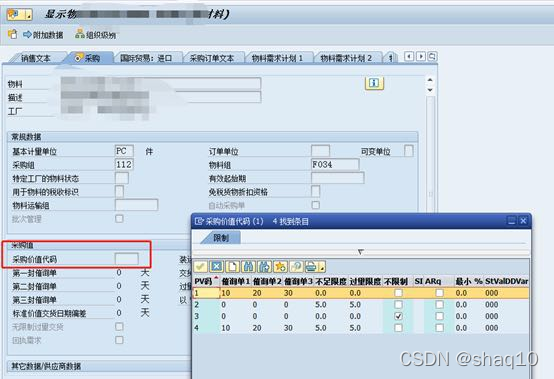Toggle the 回执需求 checkbox

(x=119, y=340)
